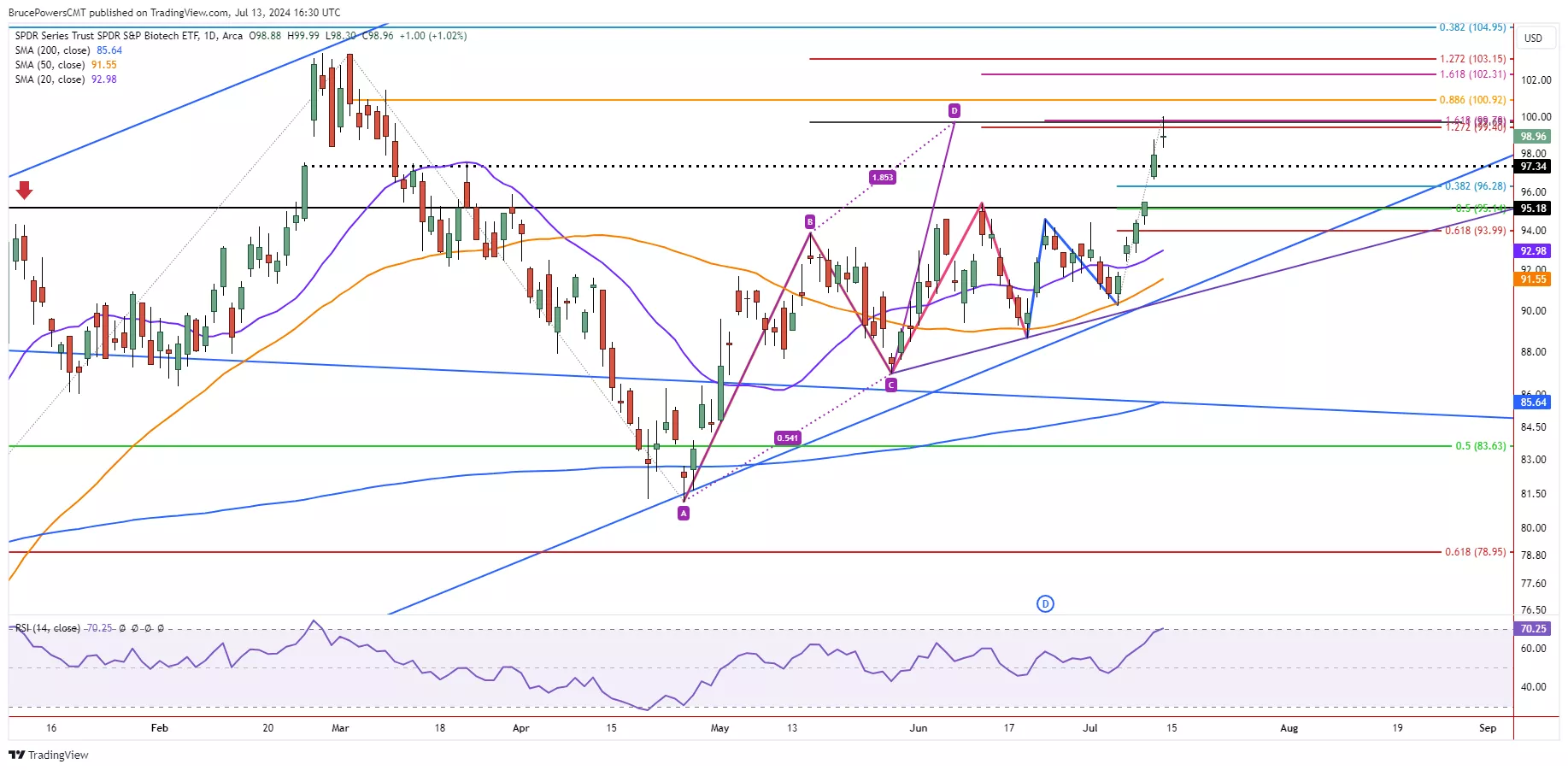Select RSI (14, close) indicator legend
Viewport: 1568px width, 770px height.
(48, 628)
